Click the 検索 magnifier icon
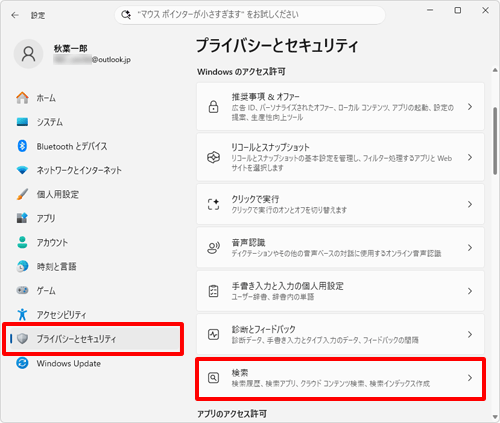Screen dimensions: 500x423 pyautogui.click(x=213, y=378)
